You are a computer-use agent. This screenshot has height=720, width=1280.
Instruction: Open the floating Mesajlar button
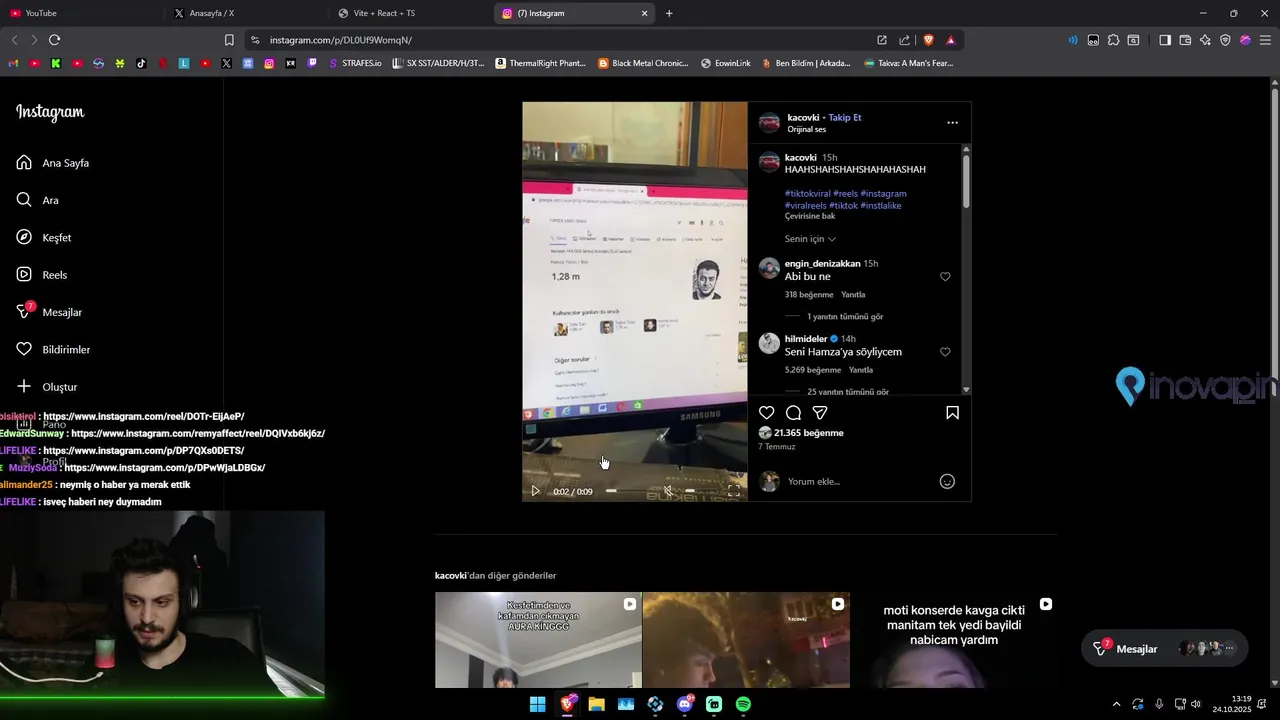coord(1165,649)
